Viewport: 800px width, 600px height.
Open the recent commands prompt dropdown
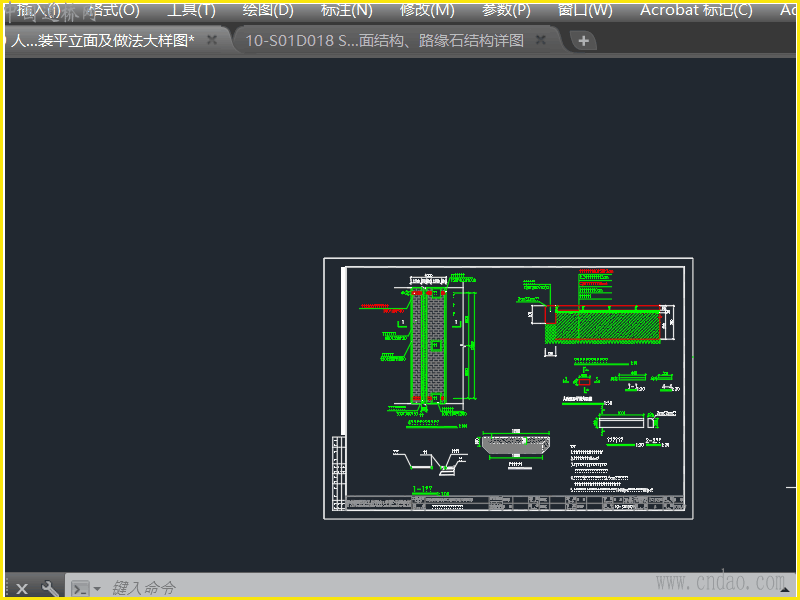tap(85, 589)
